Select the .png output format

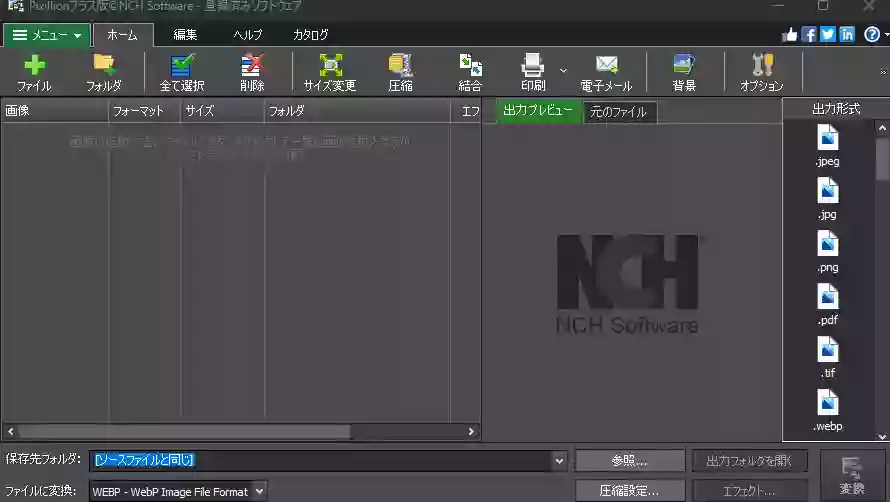pyautogui.click(x=827, y=249)
